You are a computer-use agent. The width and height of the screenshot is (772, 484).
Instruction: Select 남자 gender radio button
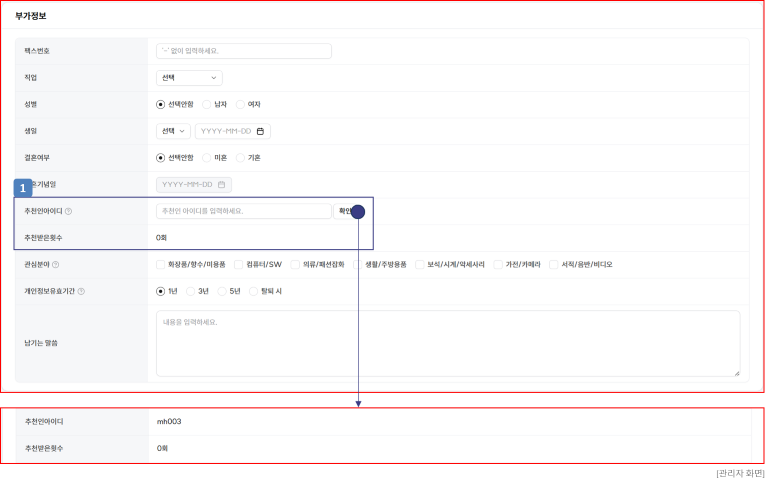click(x=207, y=104)
